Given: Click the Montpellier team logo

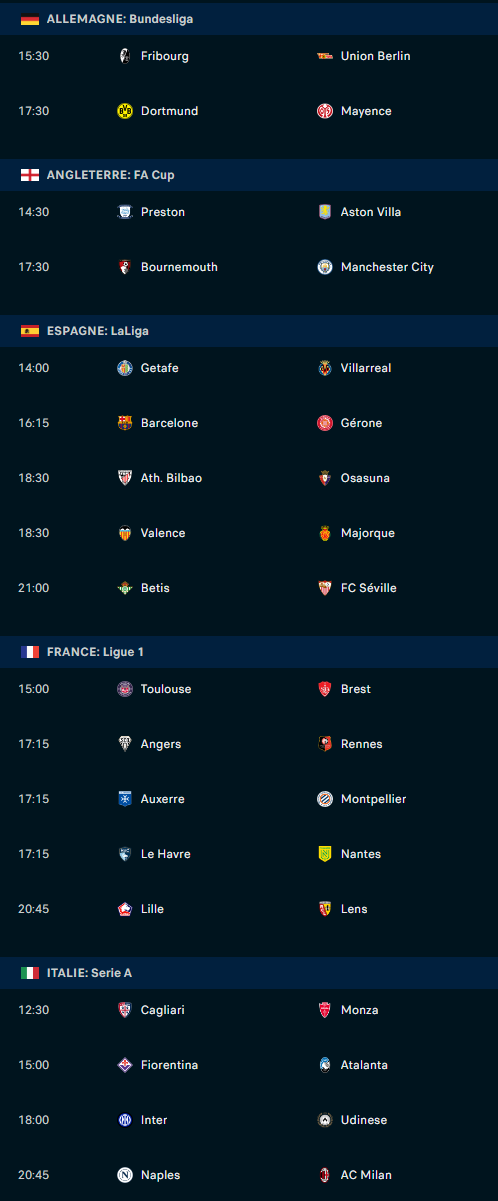Looking at the screenshot, I should click(325, 799).
